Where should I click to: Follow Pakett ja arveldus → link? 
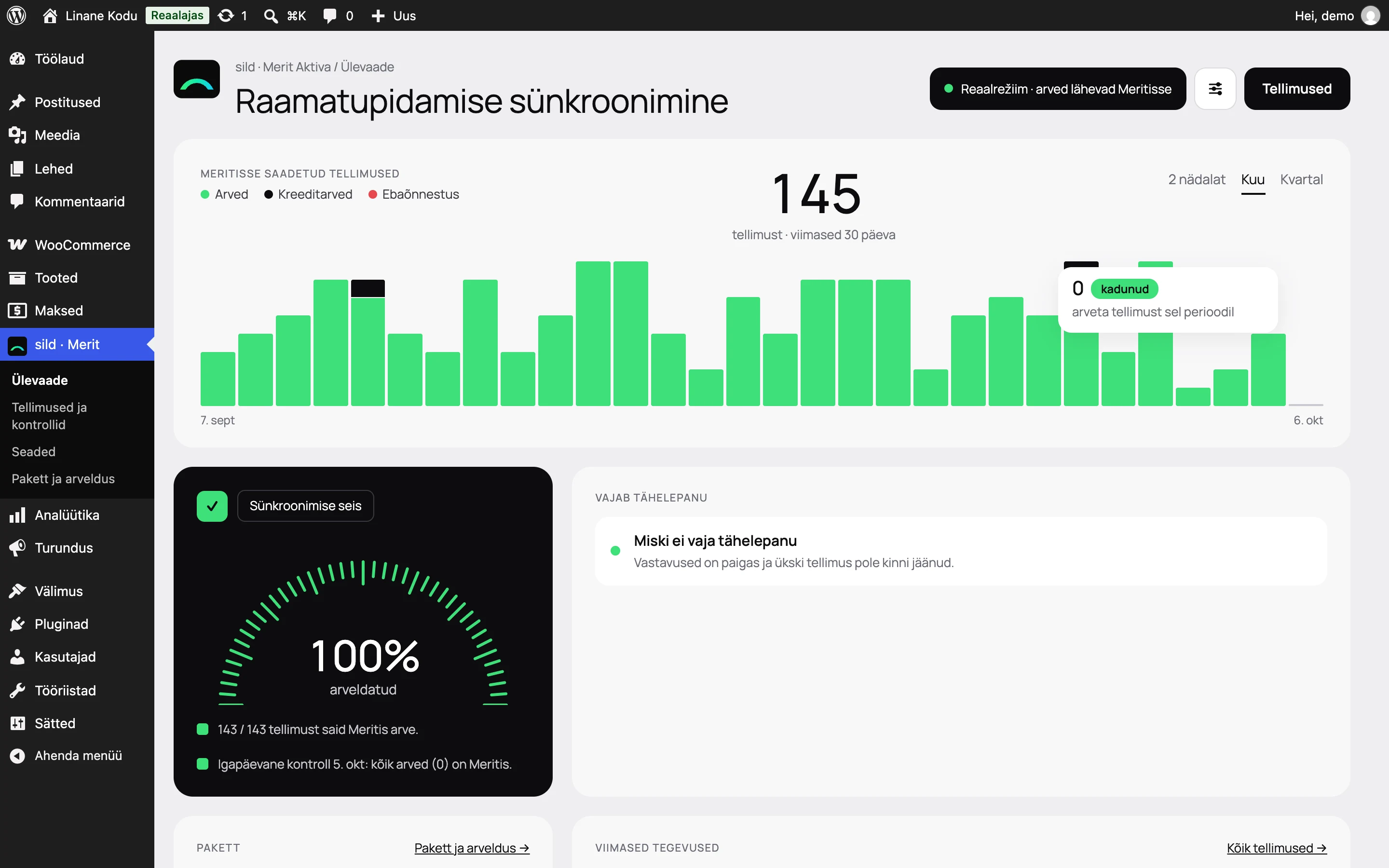472,848
